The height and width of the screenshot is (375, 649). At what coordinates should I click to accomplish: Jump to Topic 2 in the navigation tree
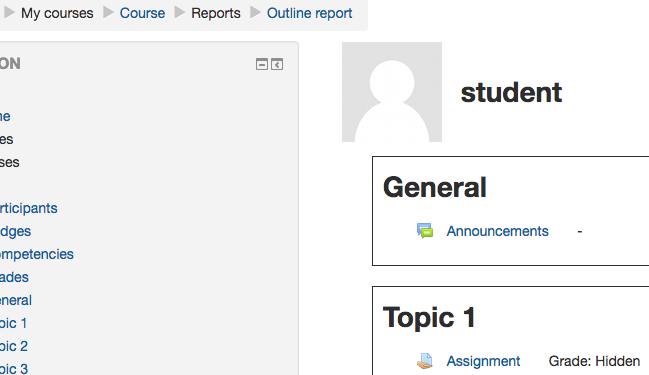point(14,346)
